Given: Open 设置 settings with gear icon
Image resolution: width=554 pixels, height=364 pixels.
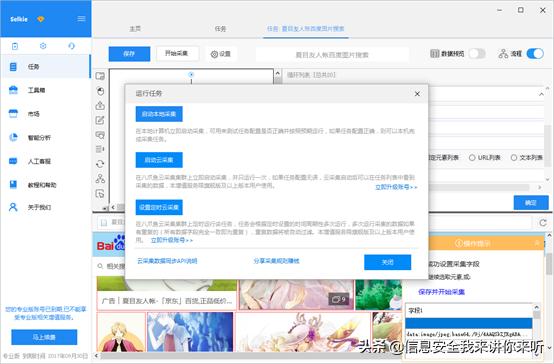Looking at the screenshot, I should click(221, 54).
